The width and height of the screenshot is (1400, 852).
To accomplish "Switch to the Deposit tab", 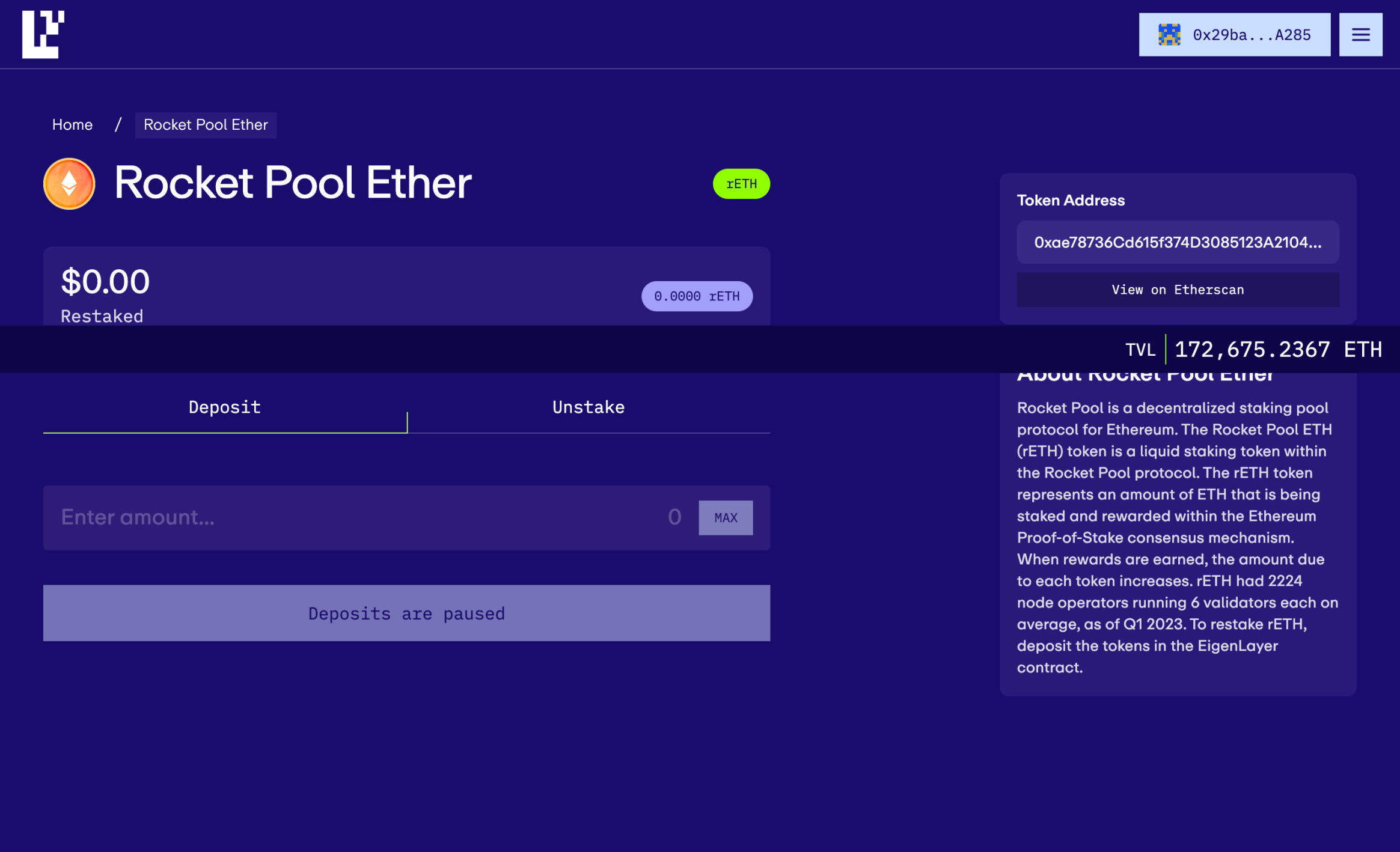I will coord(225,407).
